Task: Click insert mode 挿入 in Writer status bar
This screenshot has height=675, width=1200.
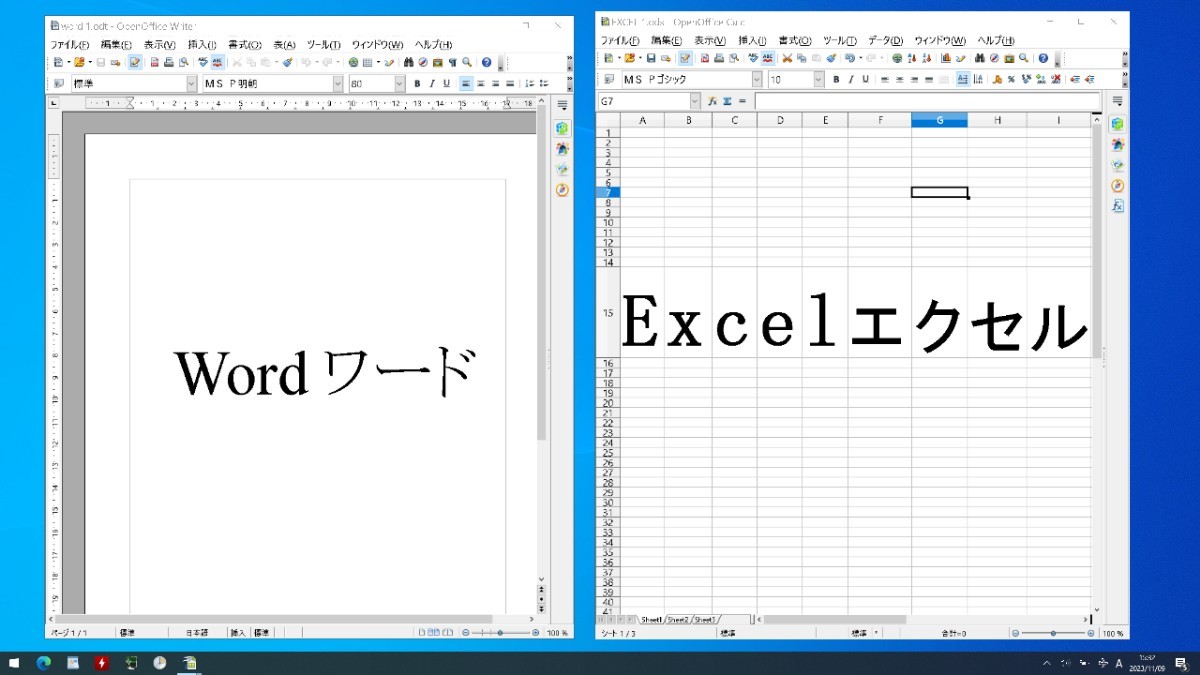Action: 238,633
